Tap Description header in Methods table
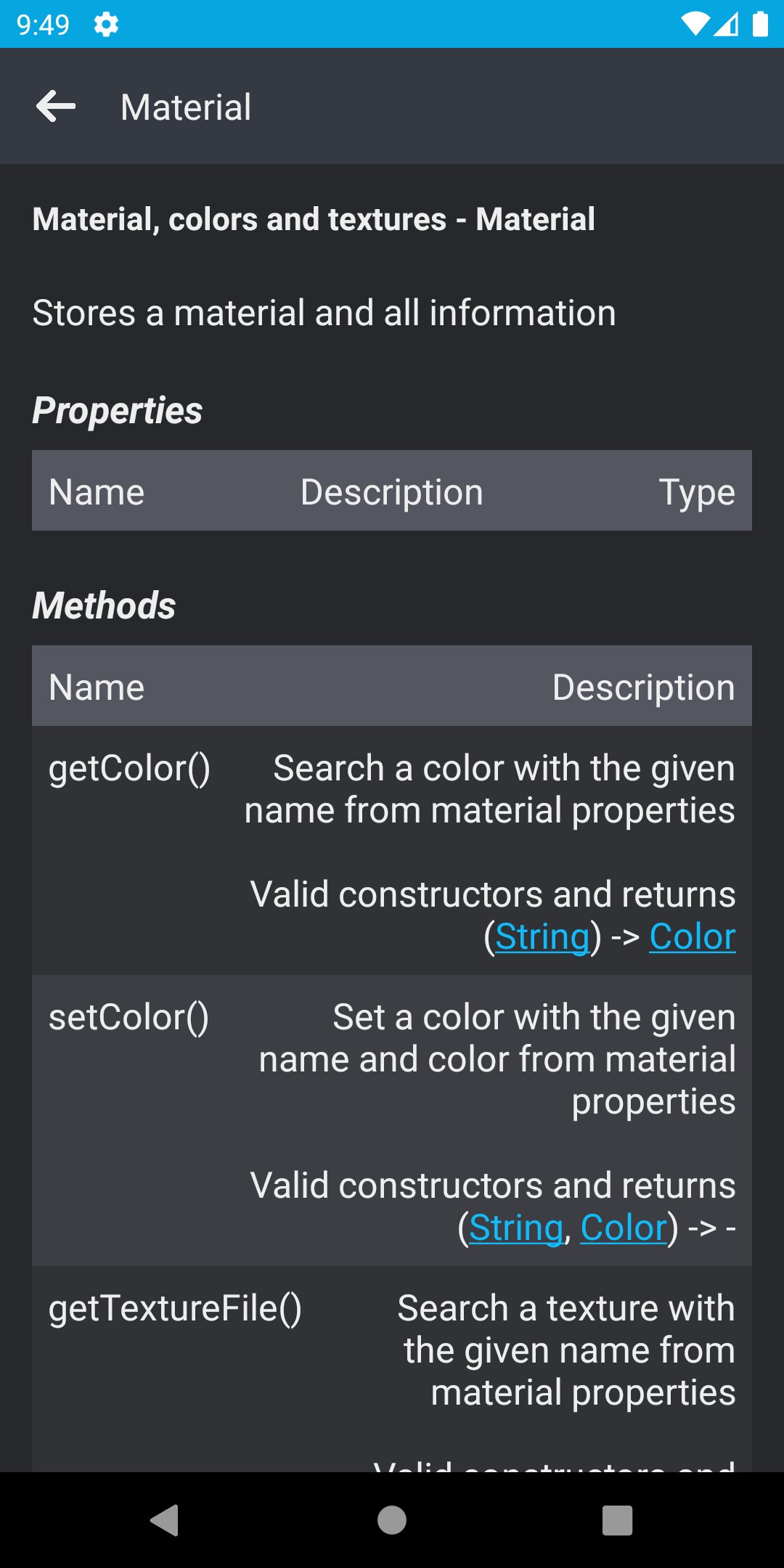Screen dimensions: 784x1568 tap(643, 687)
